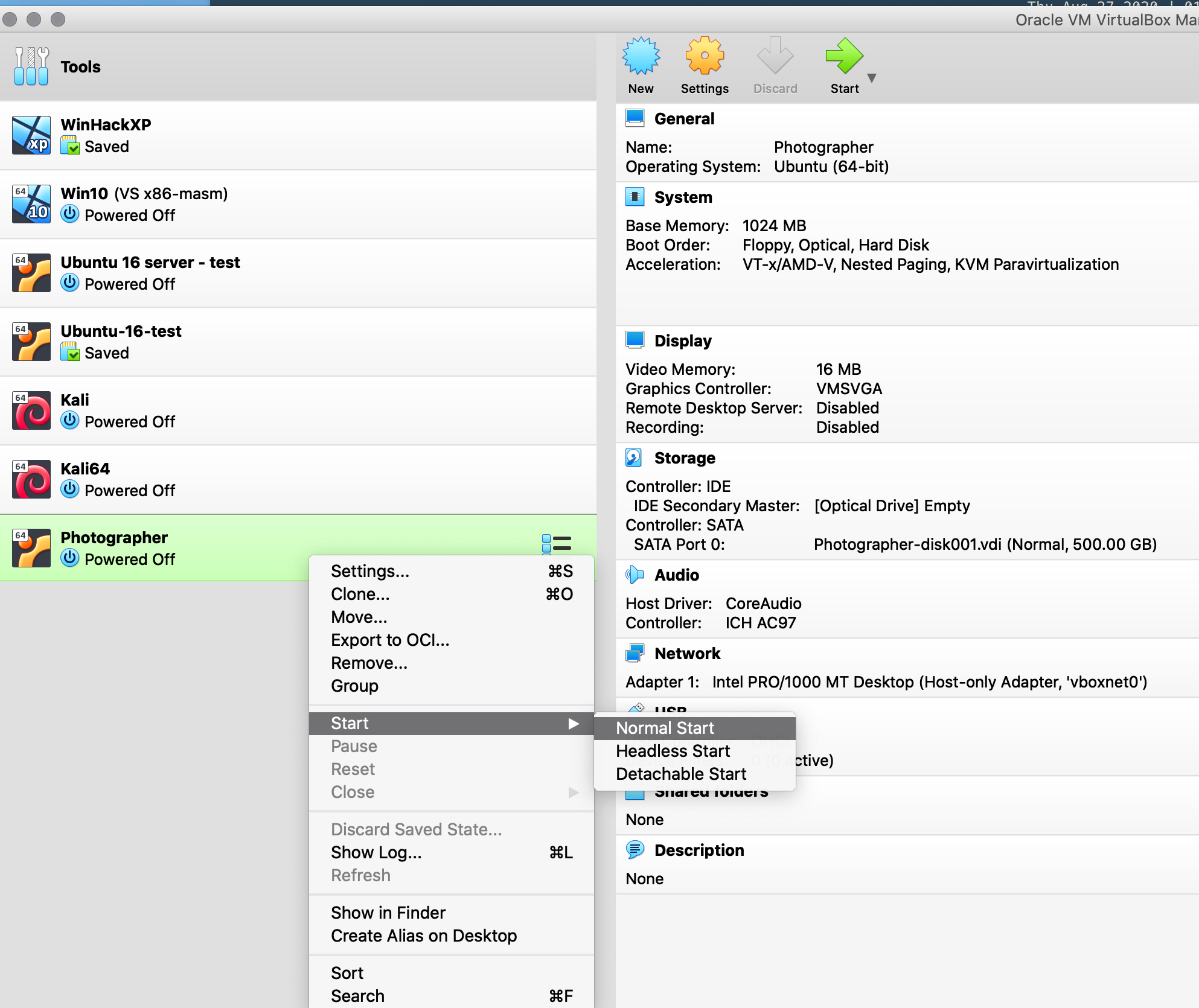
Task: Click the Kali64 VM icon
Action: coord(29,479)
